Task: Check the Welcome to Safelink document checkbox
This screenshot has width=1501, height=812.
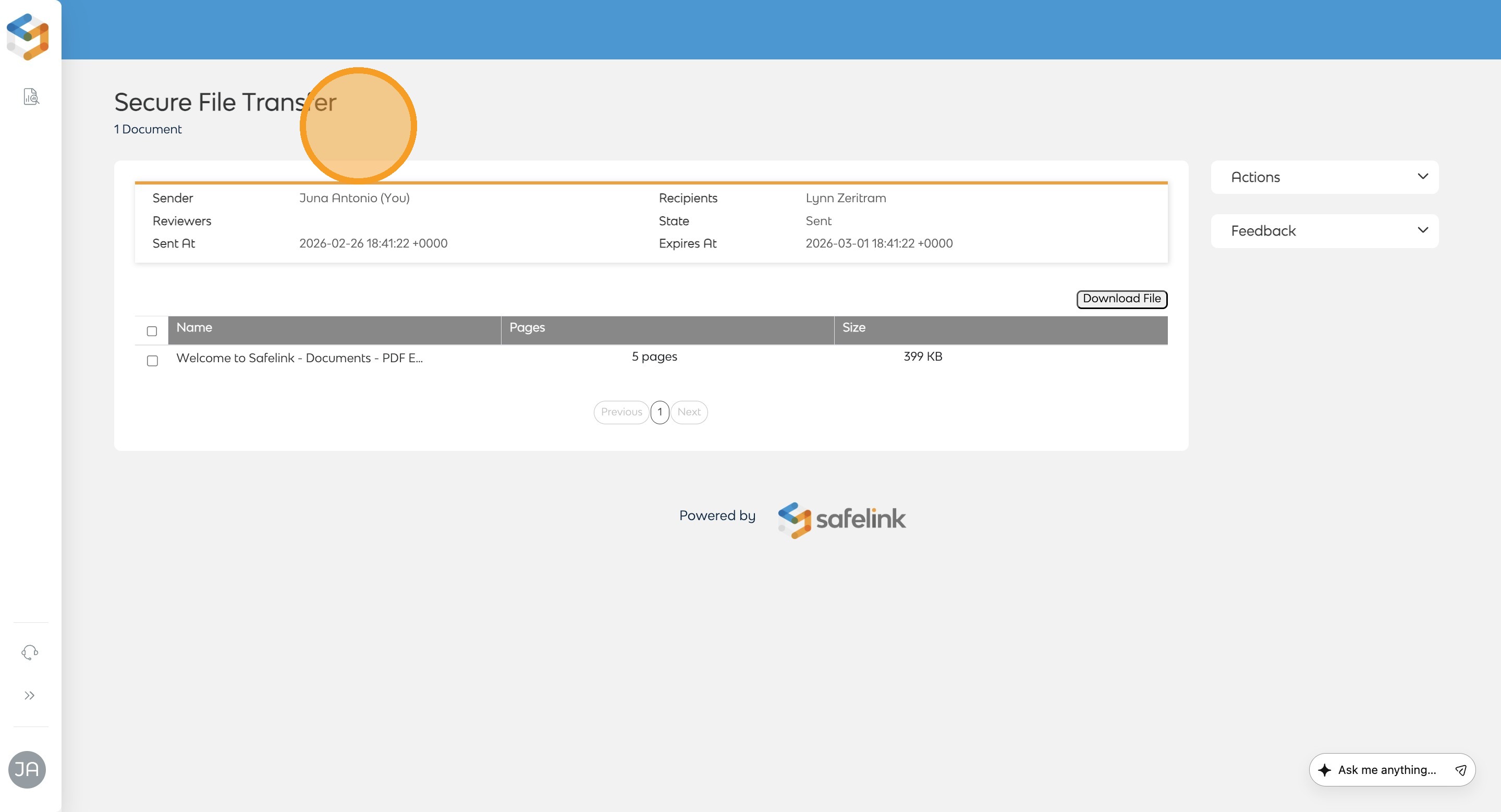Action: coord(153,361)
